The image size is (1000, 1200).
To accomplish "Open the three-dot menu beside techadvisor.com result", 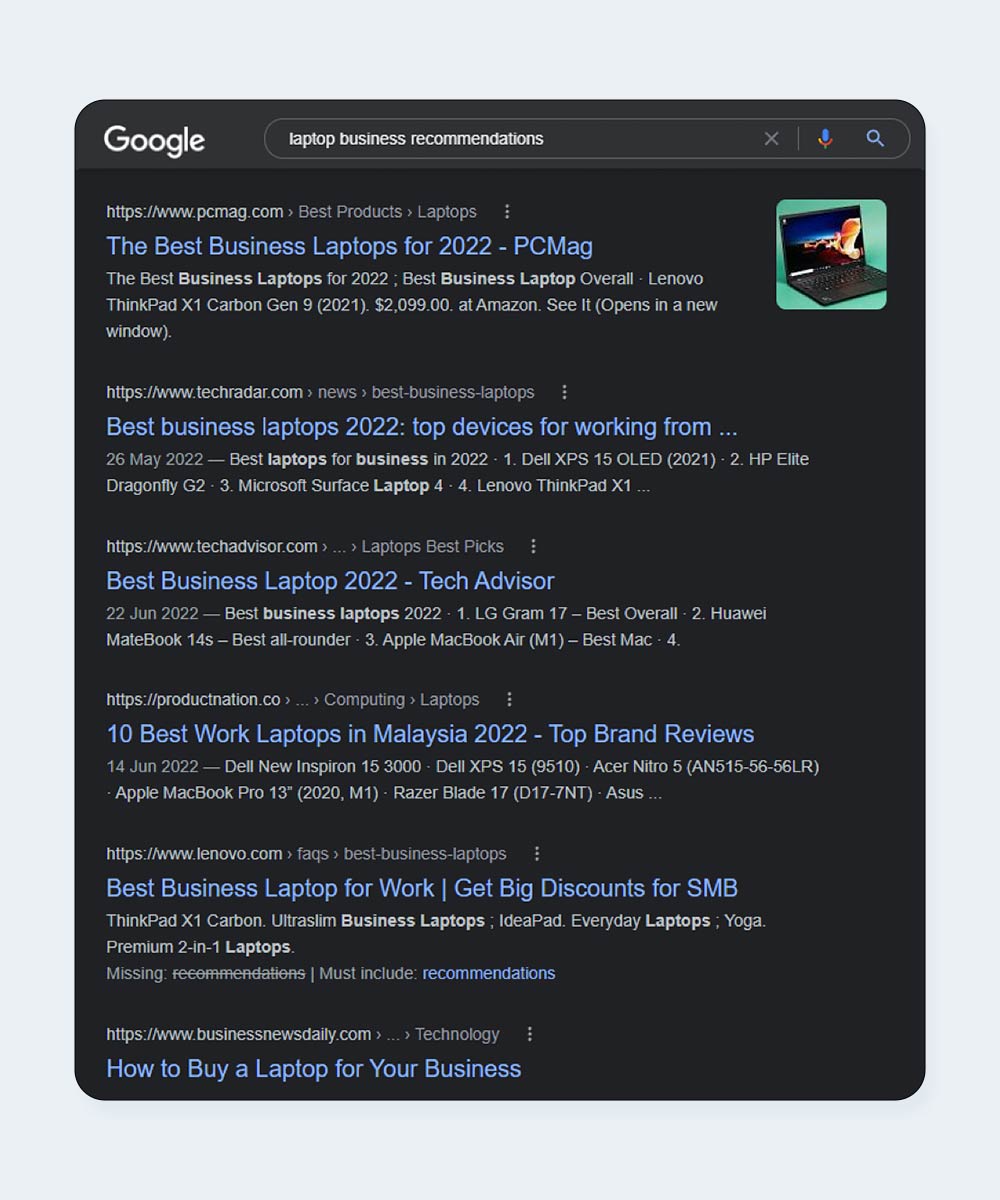I will [533, 546].
